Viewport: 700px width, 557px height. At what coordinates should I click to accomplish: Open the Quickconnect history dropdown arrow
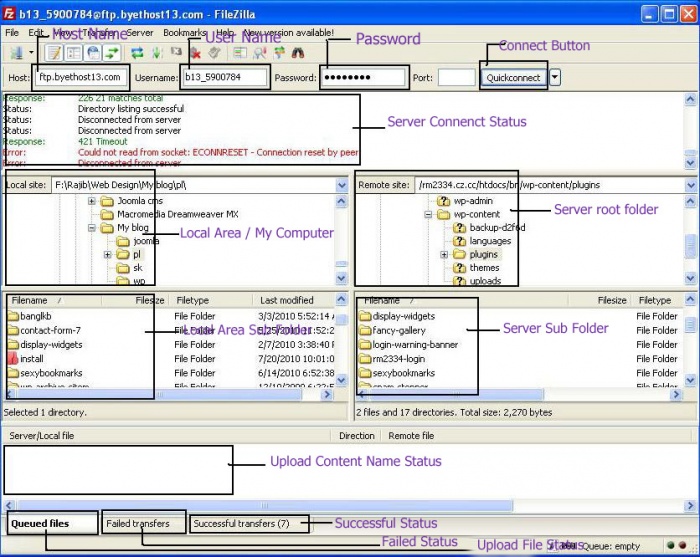[x=554, y=77]
